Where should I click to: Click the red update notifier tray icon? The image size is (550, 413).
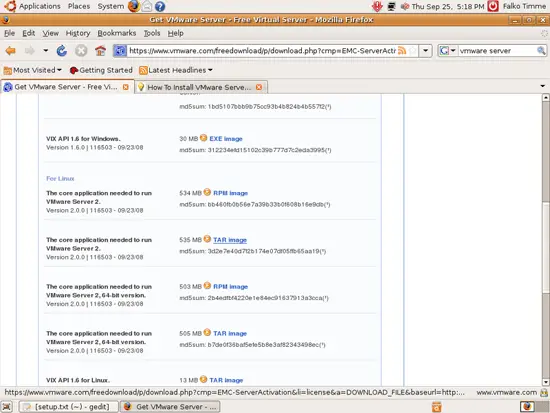tap(377, 6)
